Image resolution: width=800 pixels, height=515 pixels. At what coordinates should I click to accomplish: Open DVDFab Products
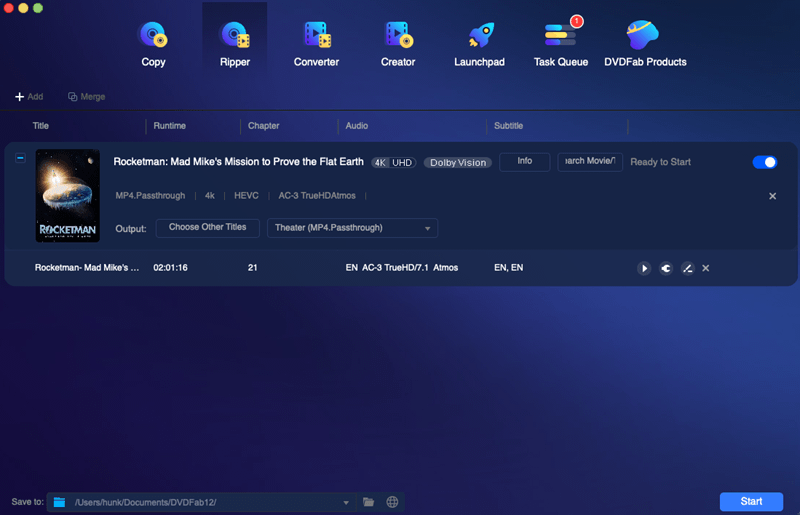[645, 44]
